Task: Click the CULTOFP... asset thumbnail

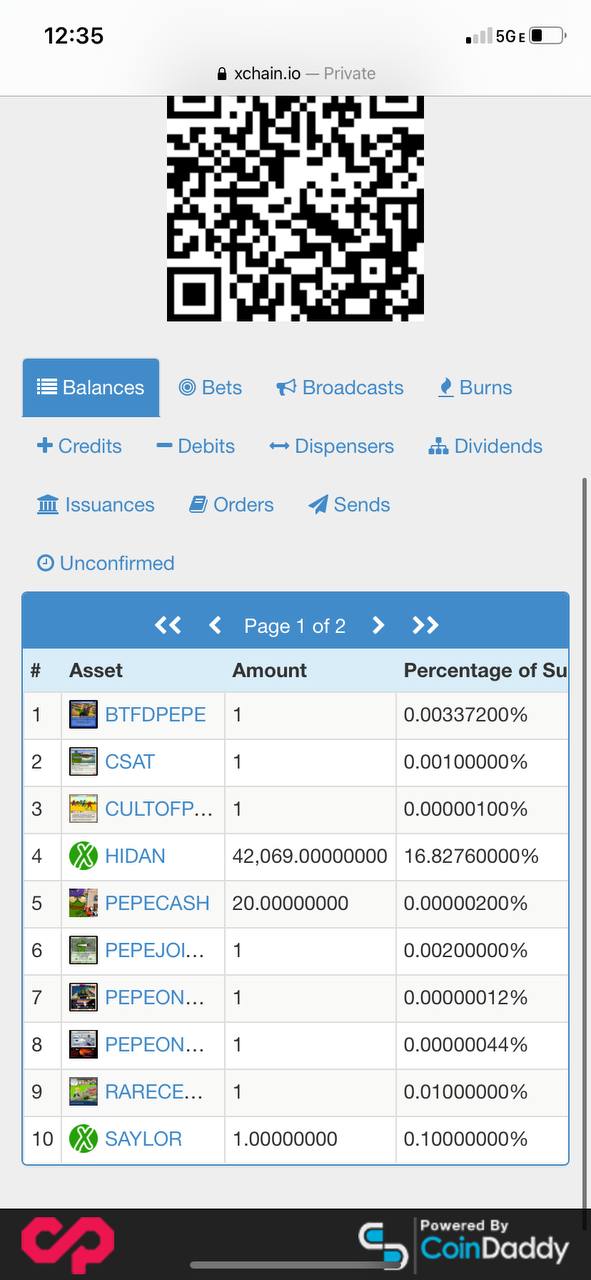Action: 83,808
